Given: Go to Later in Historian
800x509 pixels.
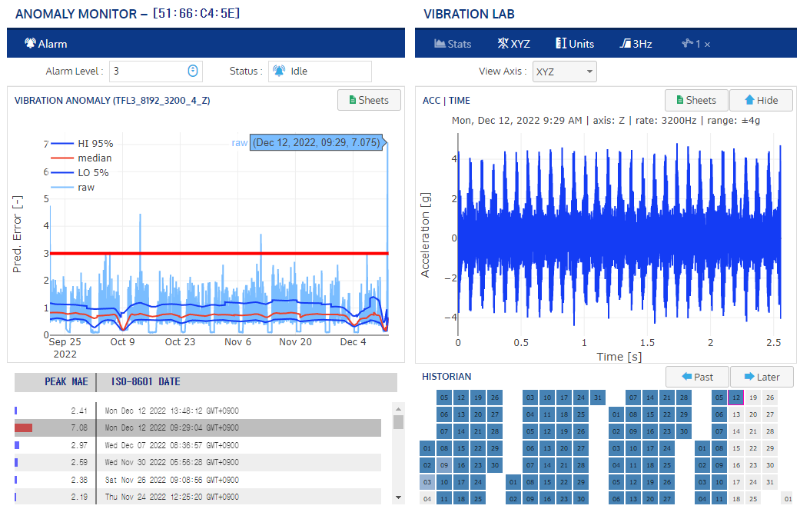Looking at the screenshot, I should pyautogui.click(x=761, y=376).
